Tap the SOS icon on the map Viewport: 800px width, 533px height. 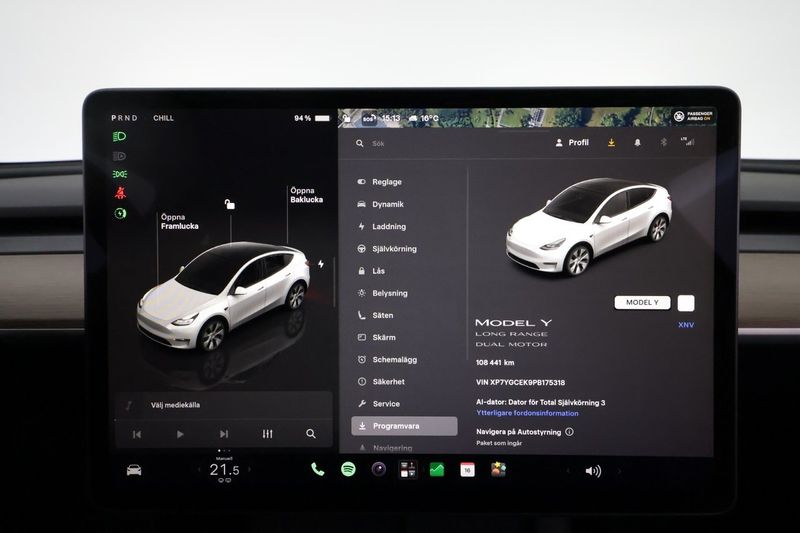pyautogui.click(x=368, y=119)
